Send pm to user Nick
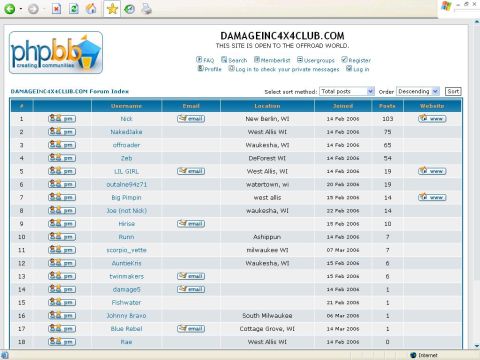480x360 pixels. 62,119
